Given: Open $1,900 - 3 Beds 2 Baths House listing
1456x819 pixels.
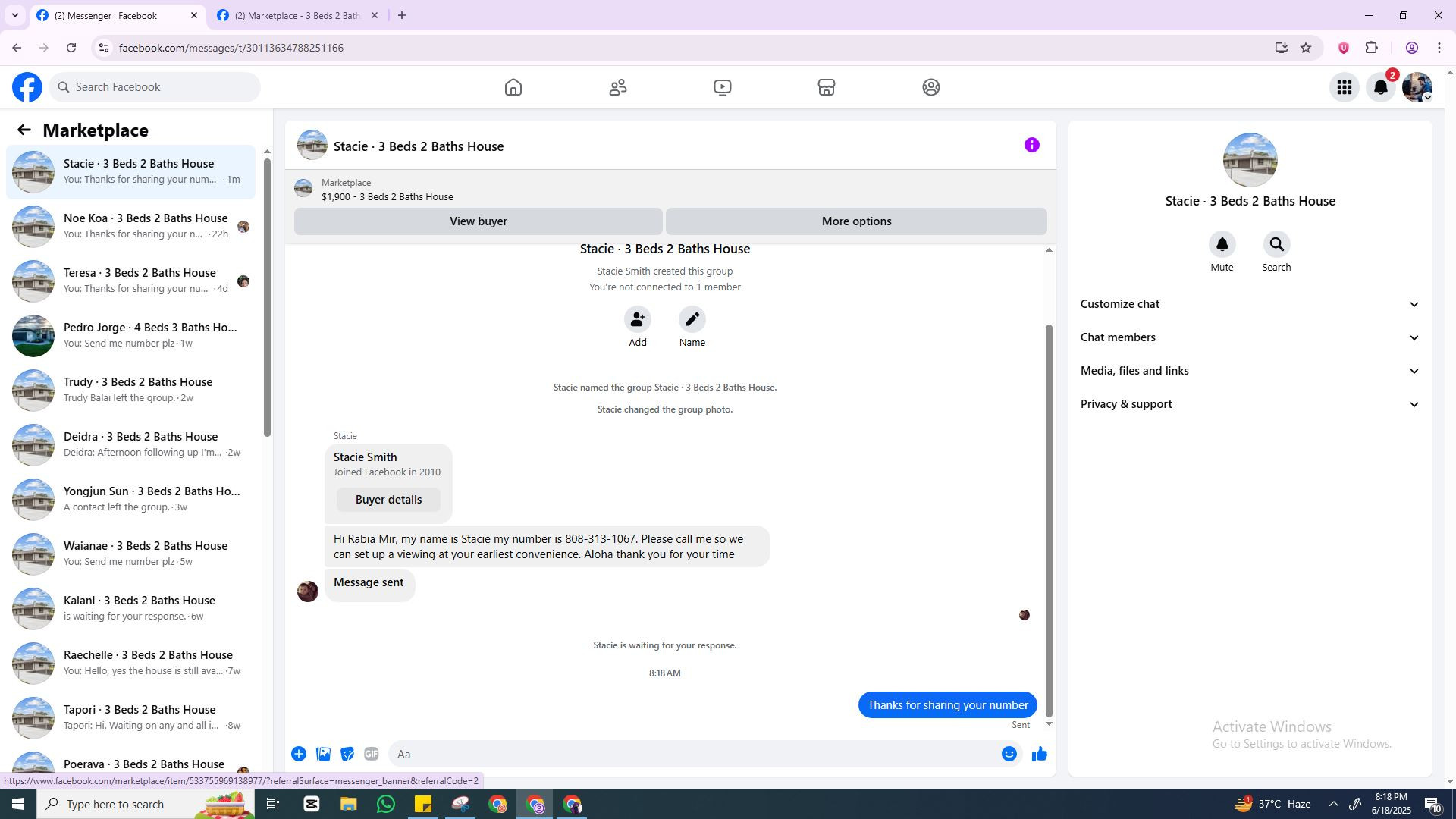Looking at the screenshot, I should click(388, 196).
